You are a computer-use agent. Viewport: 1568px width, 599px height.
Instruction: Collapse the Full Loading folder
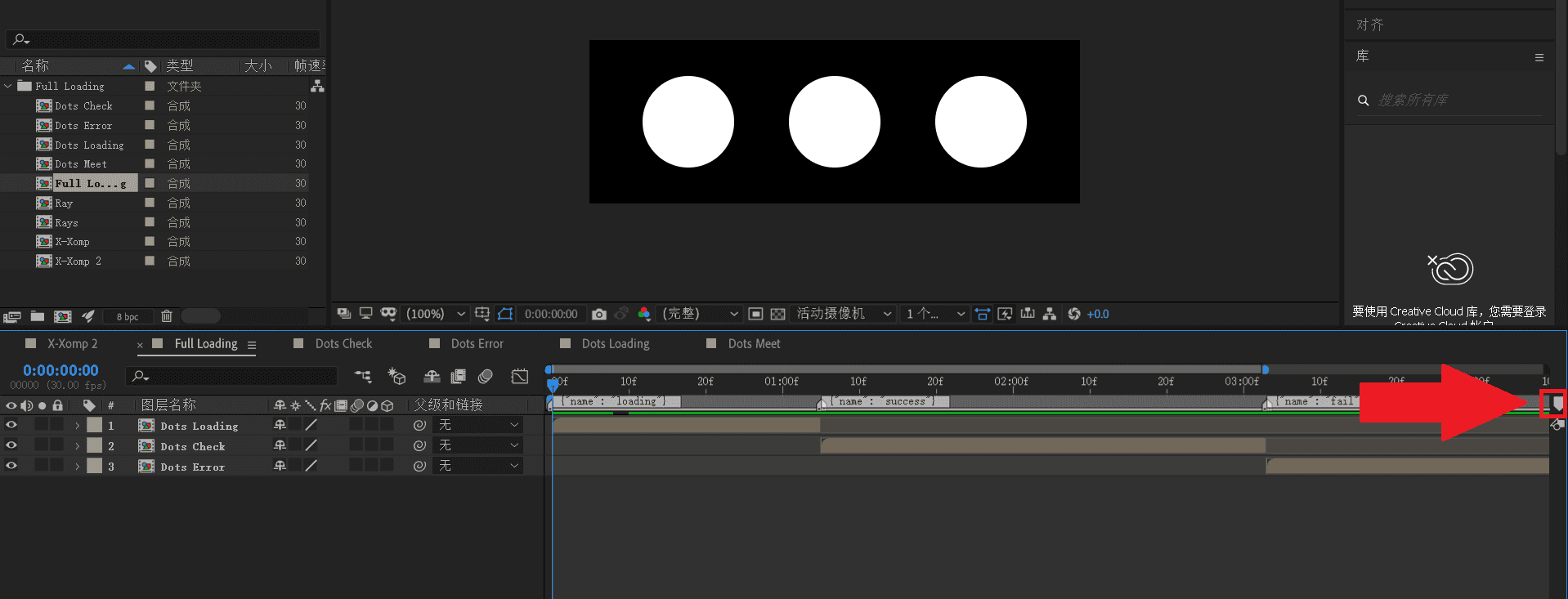8,86
